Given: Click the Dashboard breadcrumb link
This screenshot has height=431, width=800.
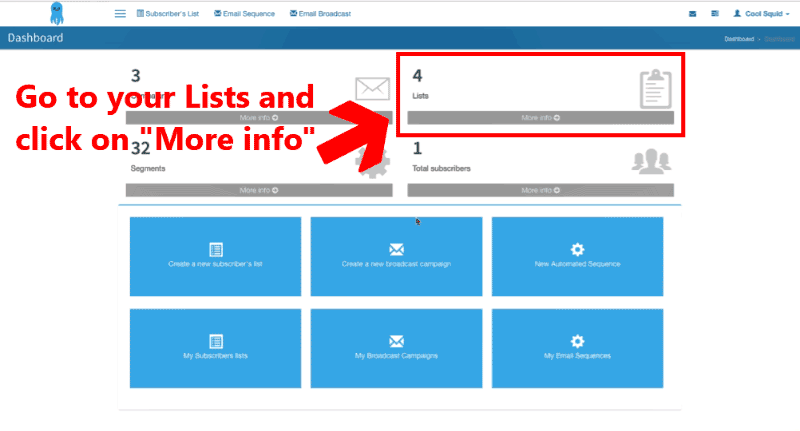Looking at the screenshot, I should (739, 39).
